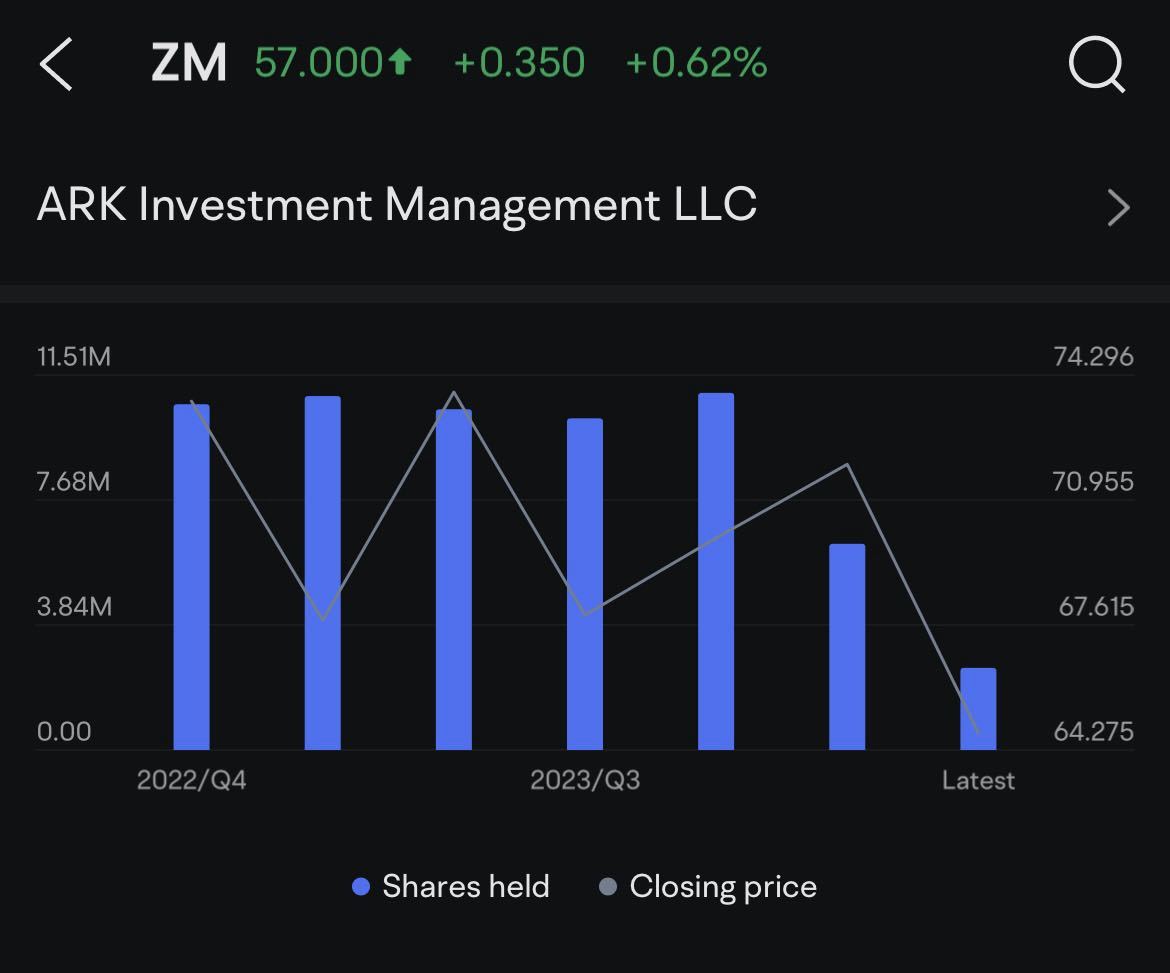
Task: Select the ZM ticker symbol
Action: pos(189,63)
